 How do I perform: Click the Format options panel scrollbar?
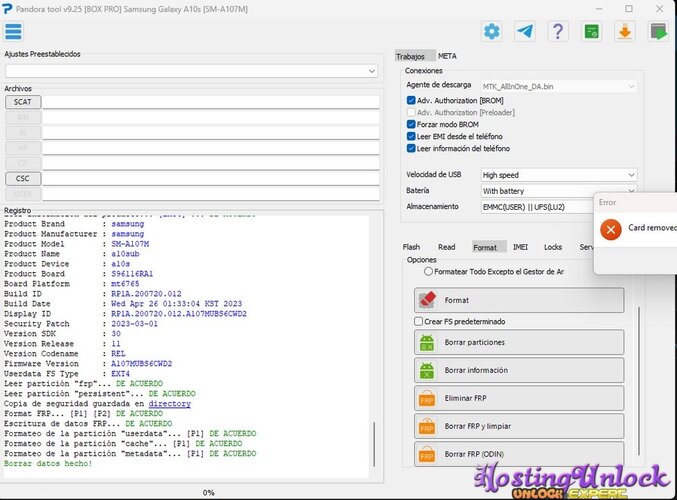[639, 381]
